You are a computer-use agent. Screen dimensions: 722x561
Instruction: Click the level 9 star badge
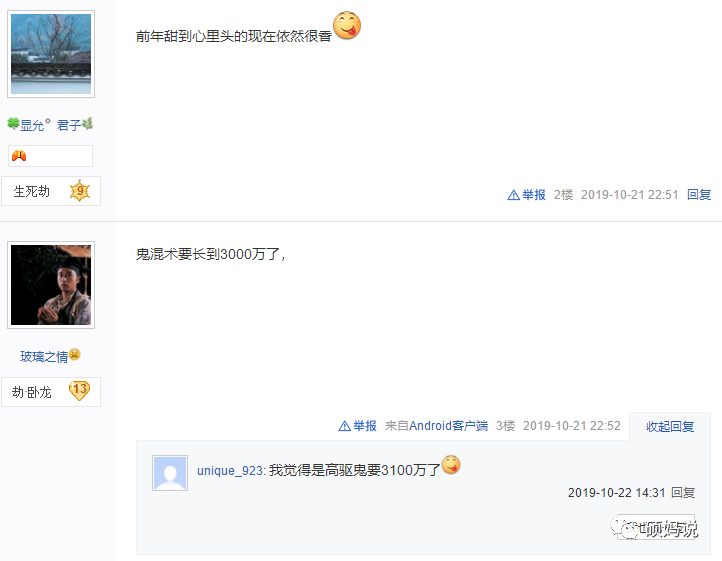(80, 191)
